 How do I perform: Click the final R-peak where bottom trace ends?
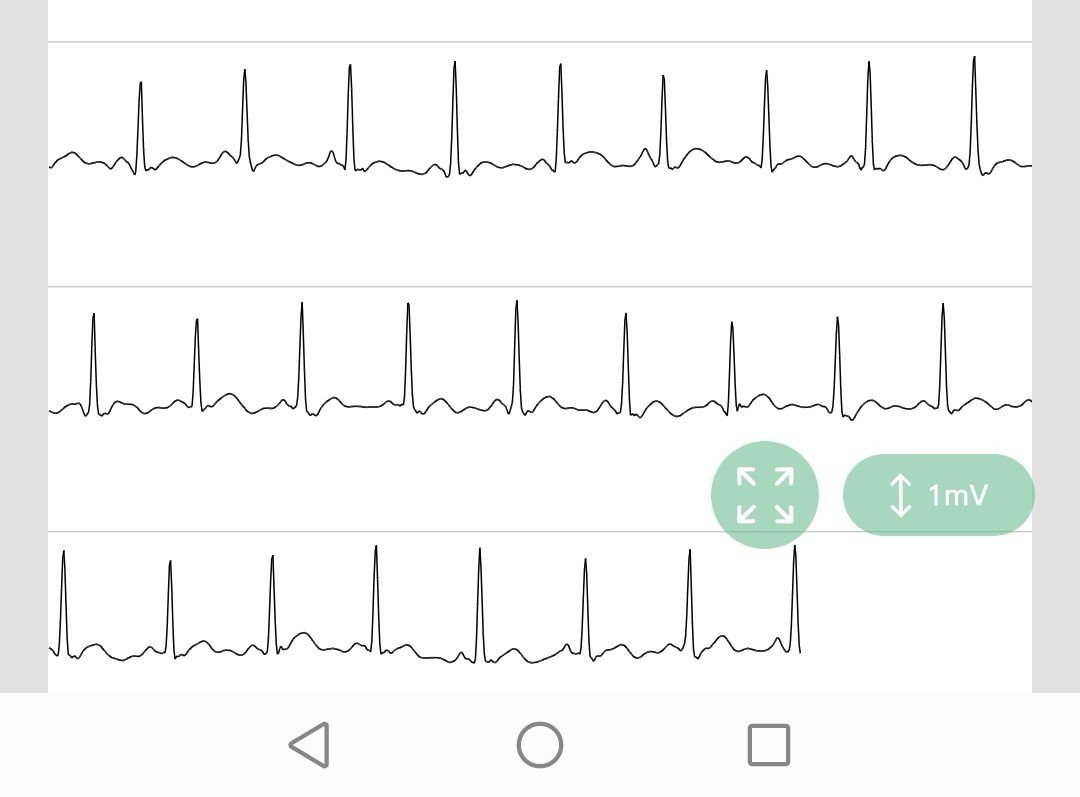coord(795,548)
